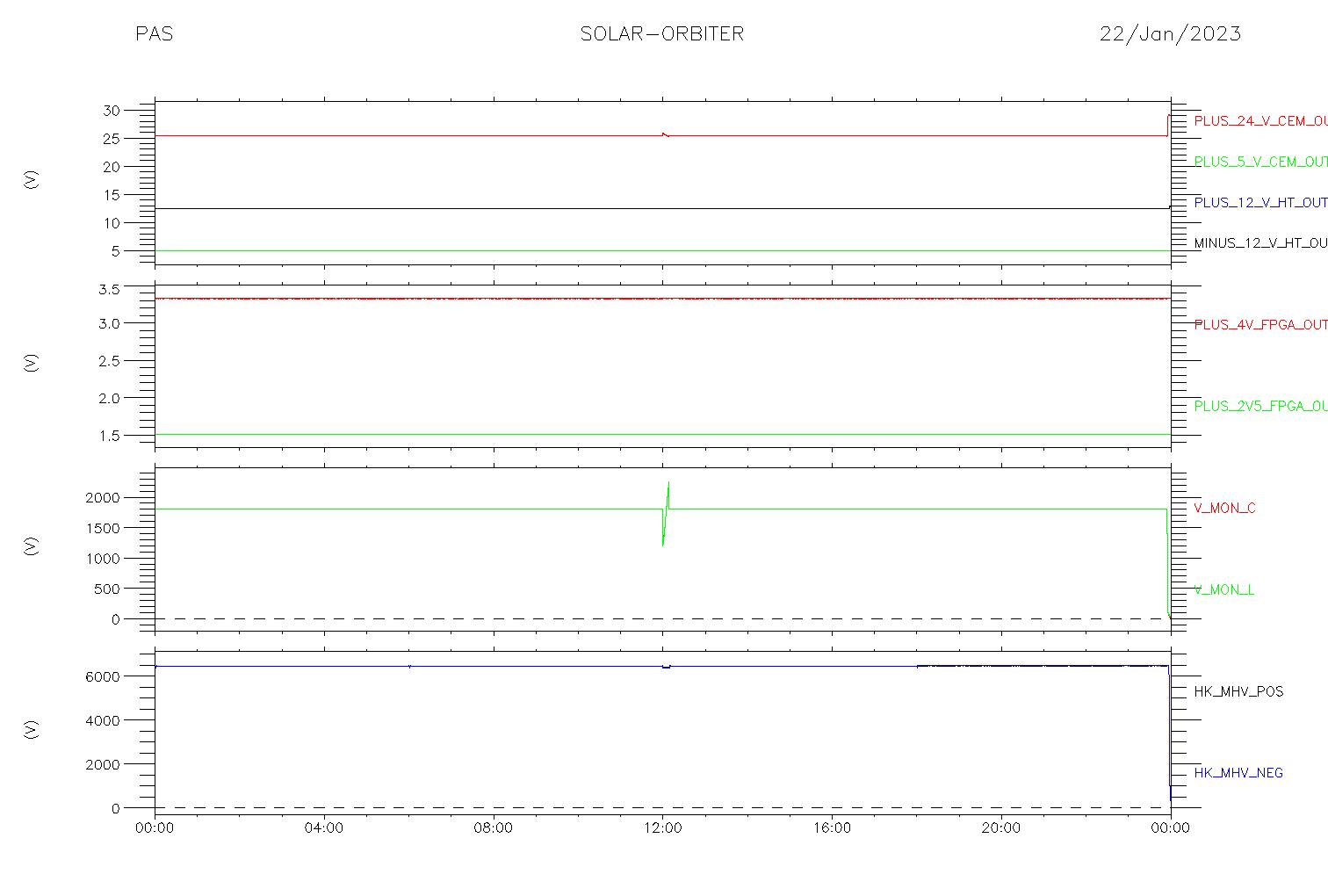Screen dimensions: 1328x896
Task: Select the MINUS_12_V_HT_OUT legend label
Action: pyautogui.click(x=1260, y=243)
